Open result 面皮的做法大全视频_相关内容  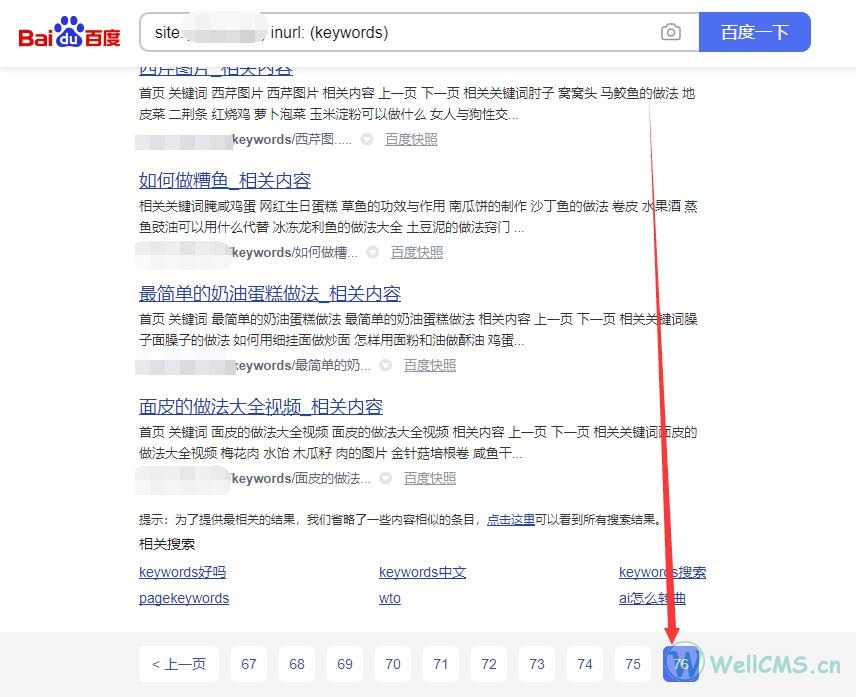pos(261,407)
